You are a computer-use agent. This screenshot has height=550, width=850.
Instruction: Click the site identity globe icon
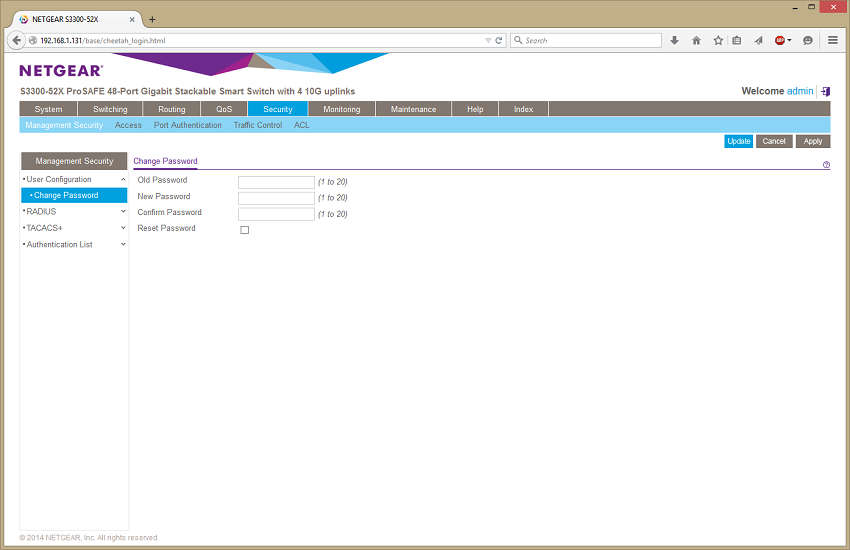pyautogui.click(x=33, y=40)
